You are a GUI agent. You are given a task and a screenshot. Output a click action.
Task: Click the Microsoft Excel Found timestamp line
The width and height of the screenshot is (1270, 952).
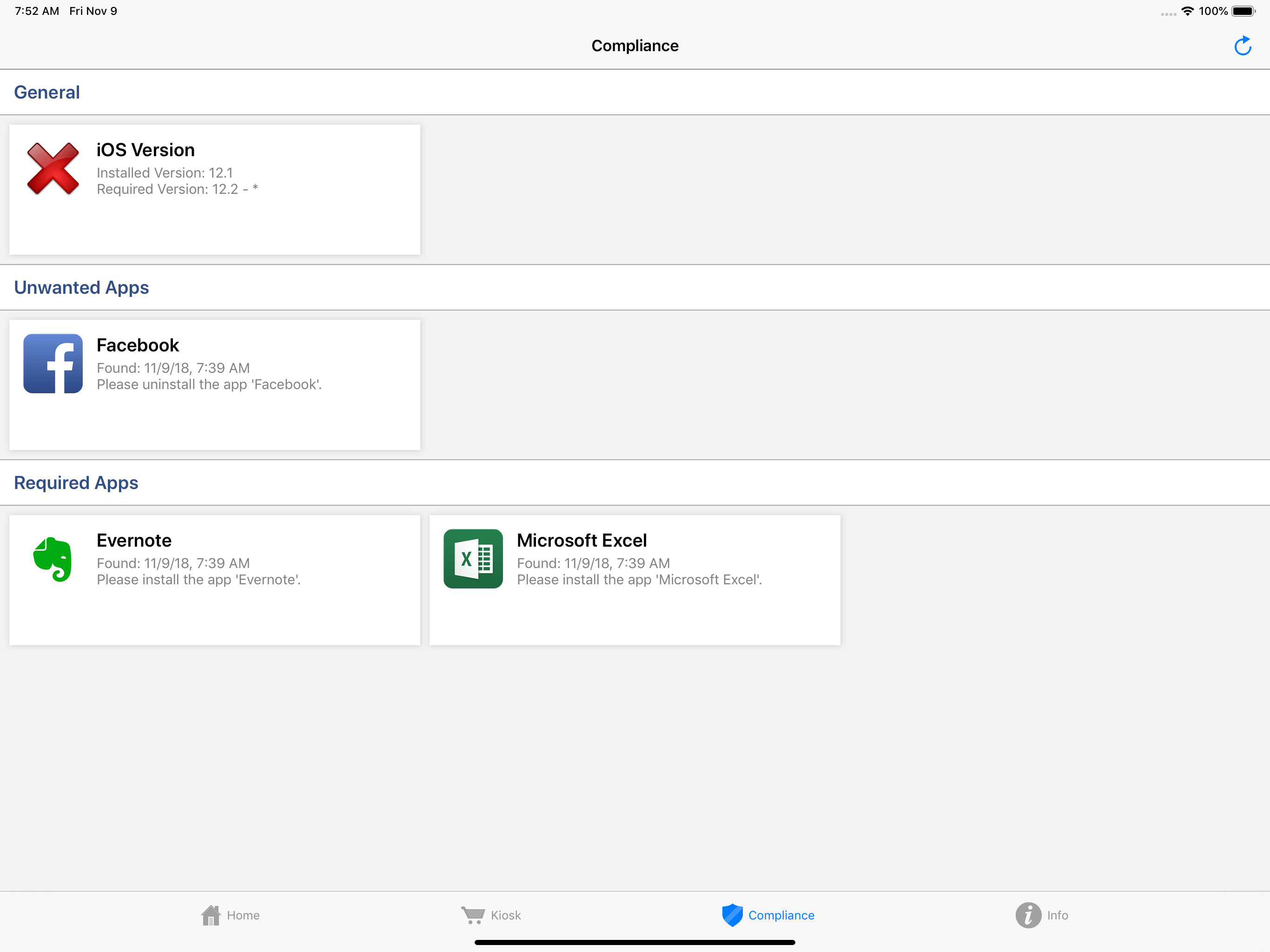coord(594,563)
